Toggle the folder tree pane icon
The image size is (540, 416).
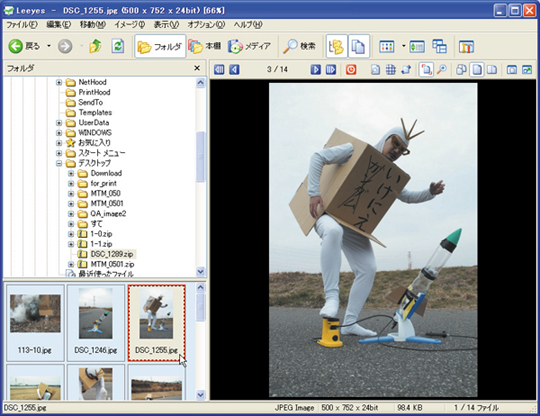point(336,46)
